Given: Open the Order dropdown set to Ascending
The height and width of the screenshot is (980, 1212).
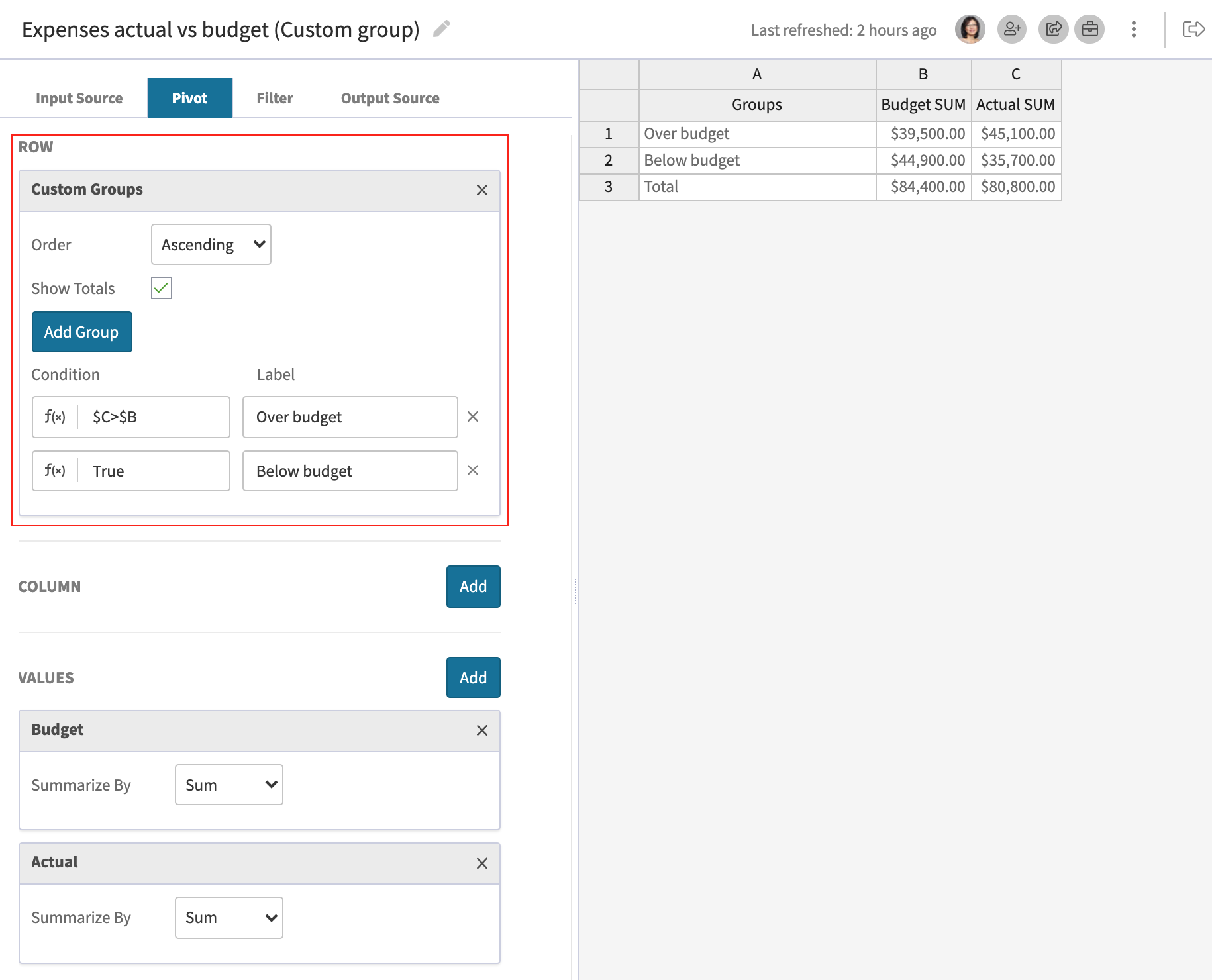Looking at the screenshot, I should [x=211, y=244].
